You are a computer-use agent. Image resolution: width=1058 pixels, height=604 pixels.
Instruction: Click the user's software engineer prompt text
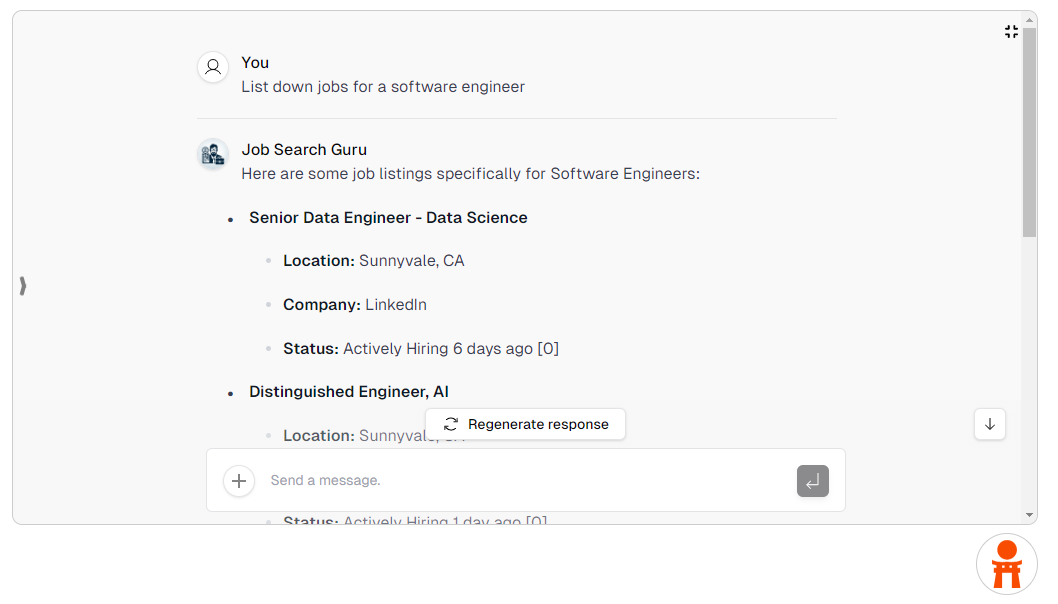point(383,87)
